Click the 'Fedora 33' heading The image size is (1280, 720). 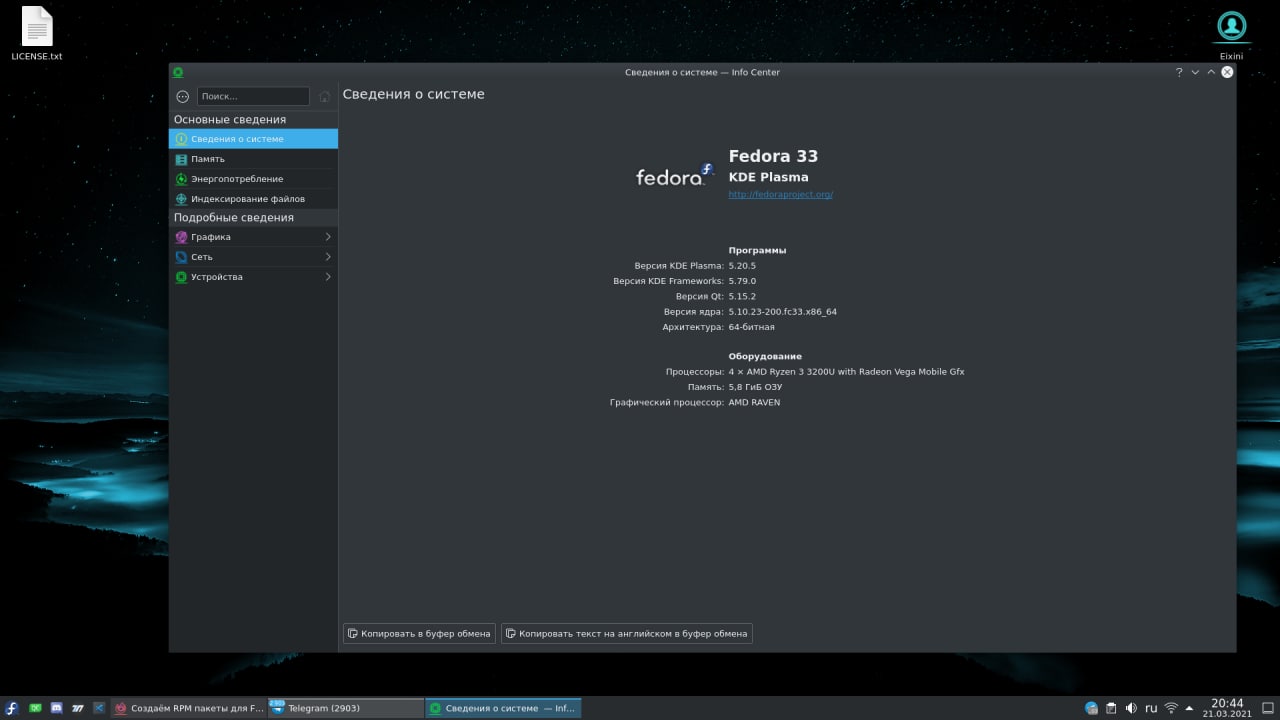point(773,156)
